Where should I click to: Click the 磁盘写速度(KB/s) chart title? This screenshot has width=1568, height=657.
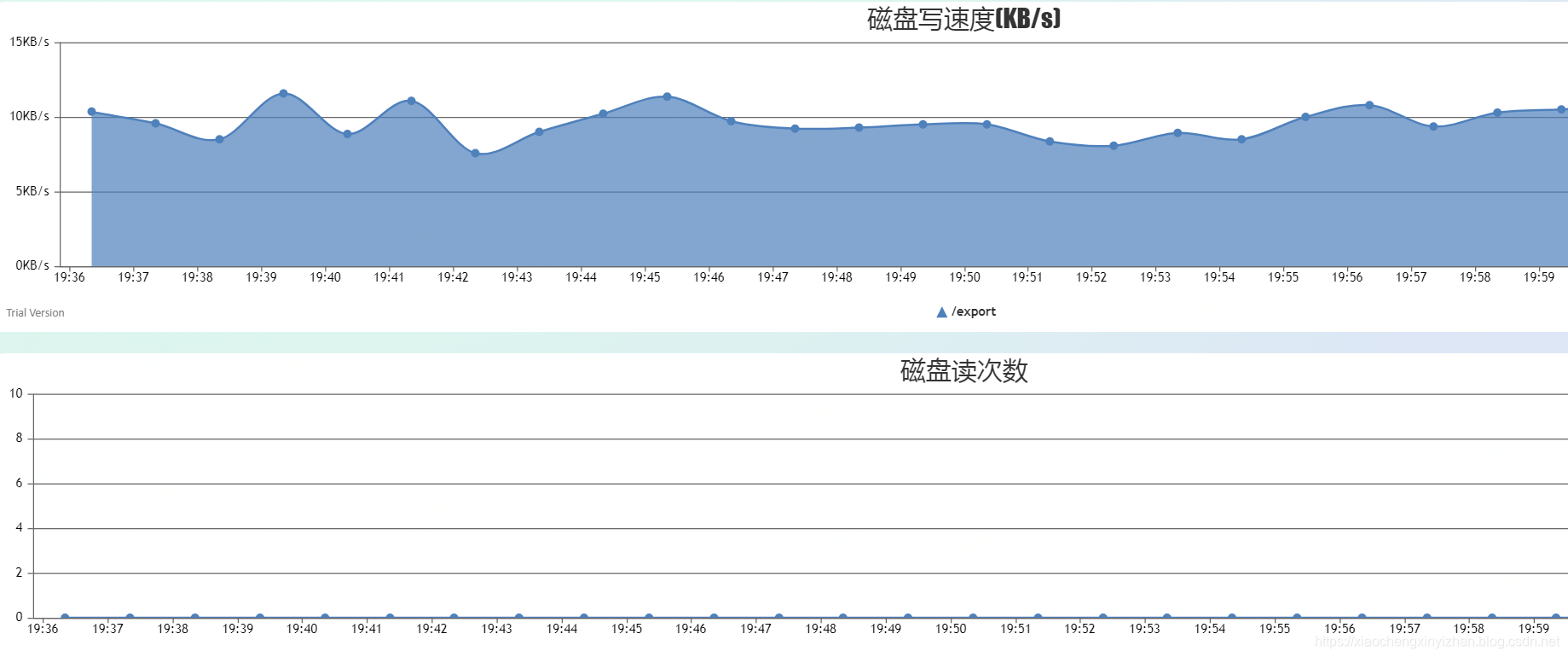pyautogui.click(x=964, y=18)
